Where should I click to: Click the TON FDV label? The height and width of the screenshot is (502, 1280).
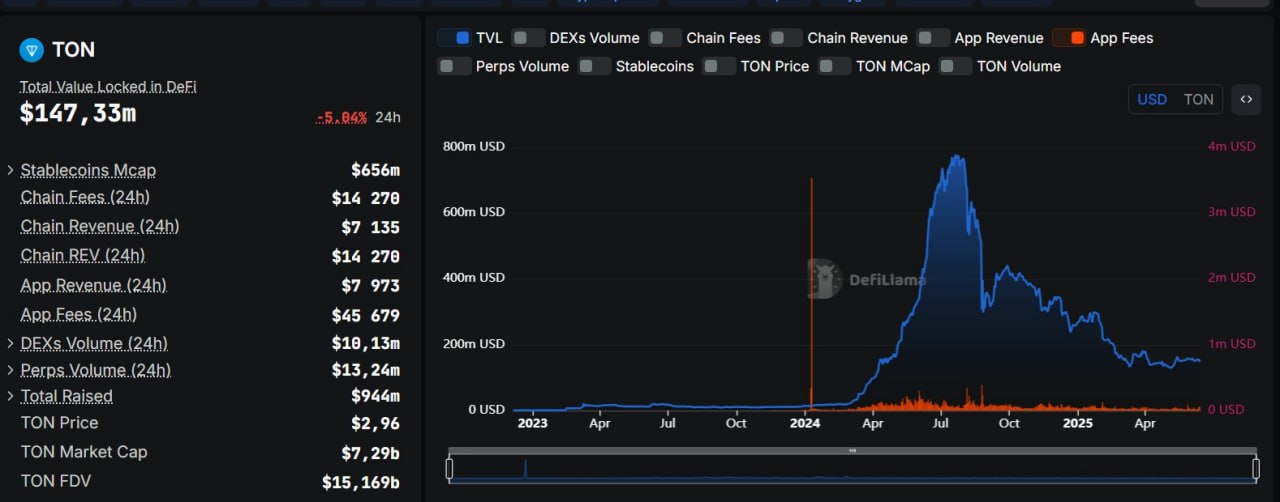[55, 481]
